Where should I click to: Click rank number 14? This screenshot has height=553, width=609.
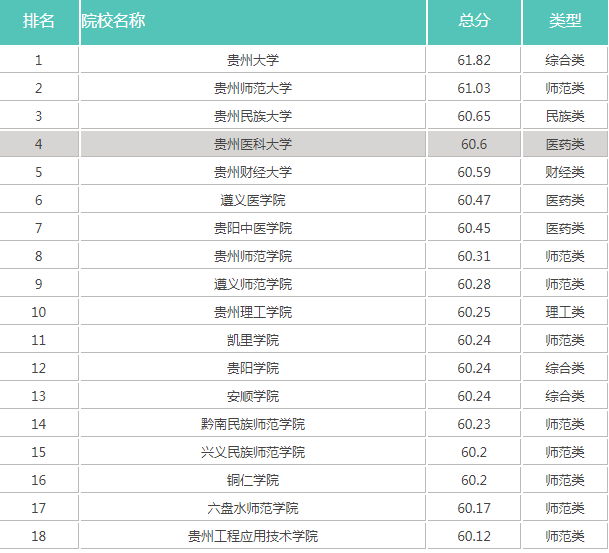(x=38, y=424)
